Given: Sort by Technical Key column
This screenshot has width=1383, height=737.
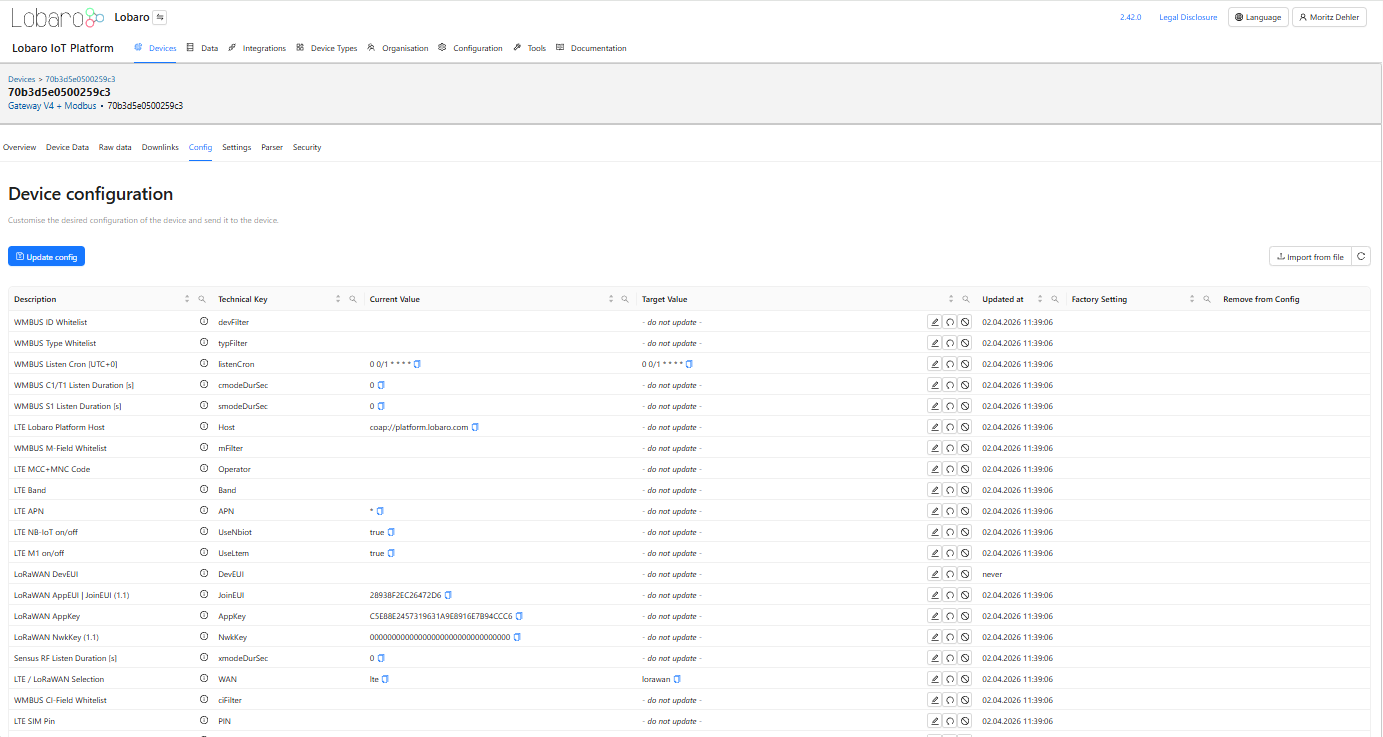Looking at the screenshot, I should 338,299.
